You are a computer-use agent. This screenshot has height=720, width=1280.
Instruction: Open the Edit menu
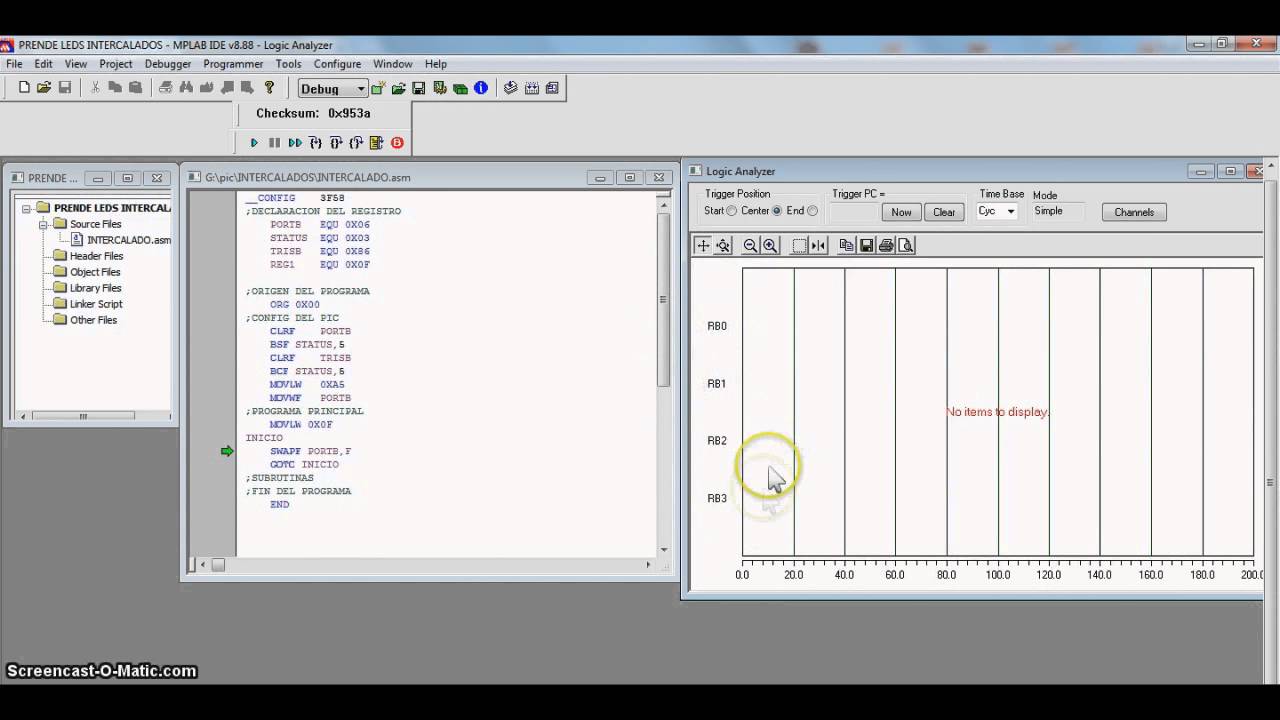(x=44, y=64)
